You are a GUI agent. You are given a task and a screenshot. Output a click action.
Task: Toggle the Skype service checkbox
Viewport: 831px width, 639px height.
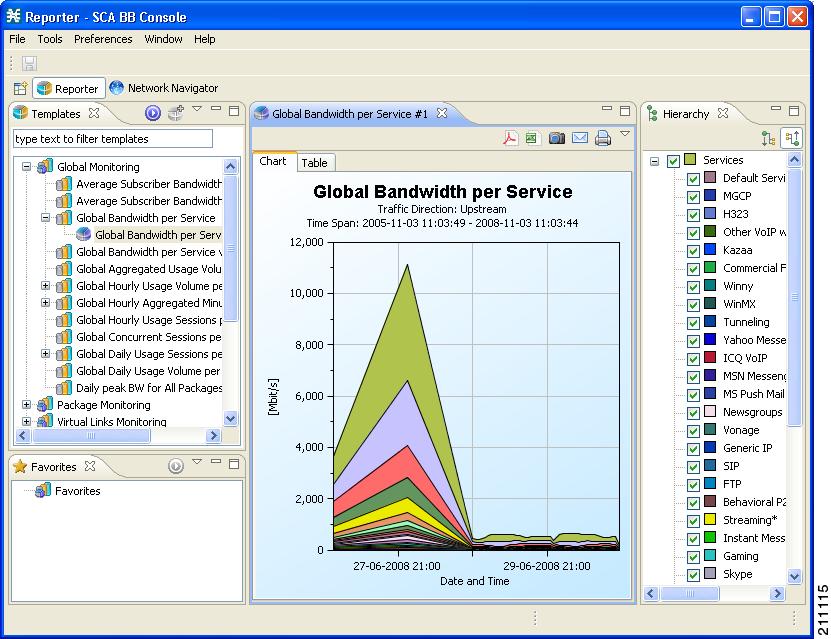coord(693,574)
